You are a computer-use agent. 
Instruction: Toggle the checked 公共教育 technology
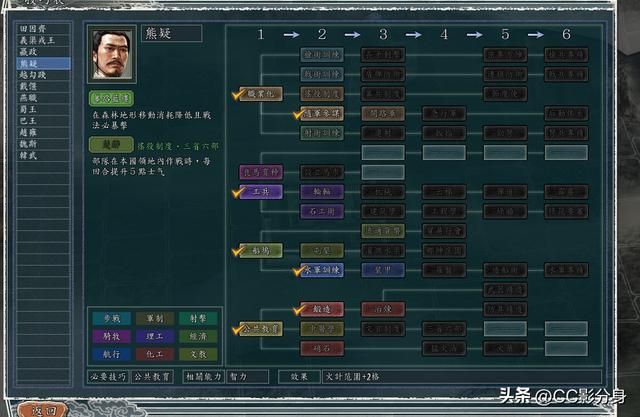point(261,329)
